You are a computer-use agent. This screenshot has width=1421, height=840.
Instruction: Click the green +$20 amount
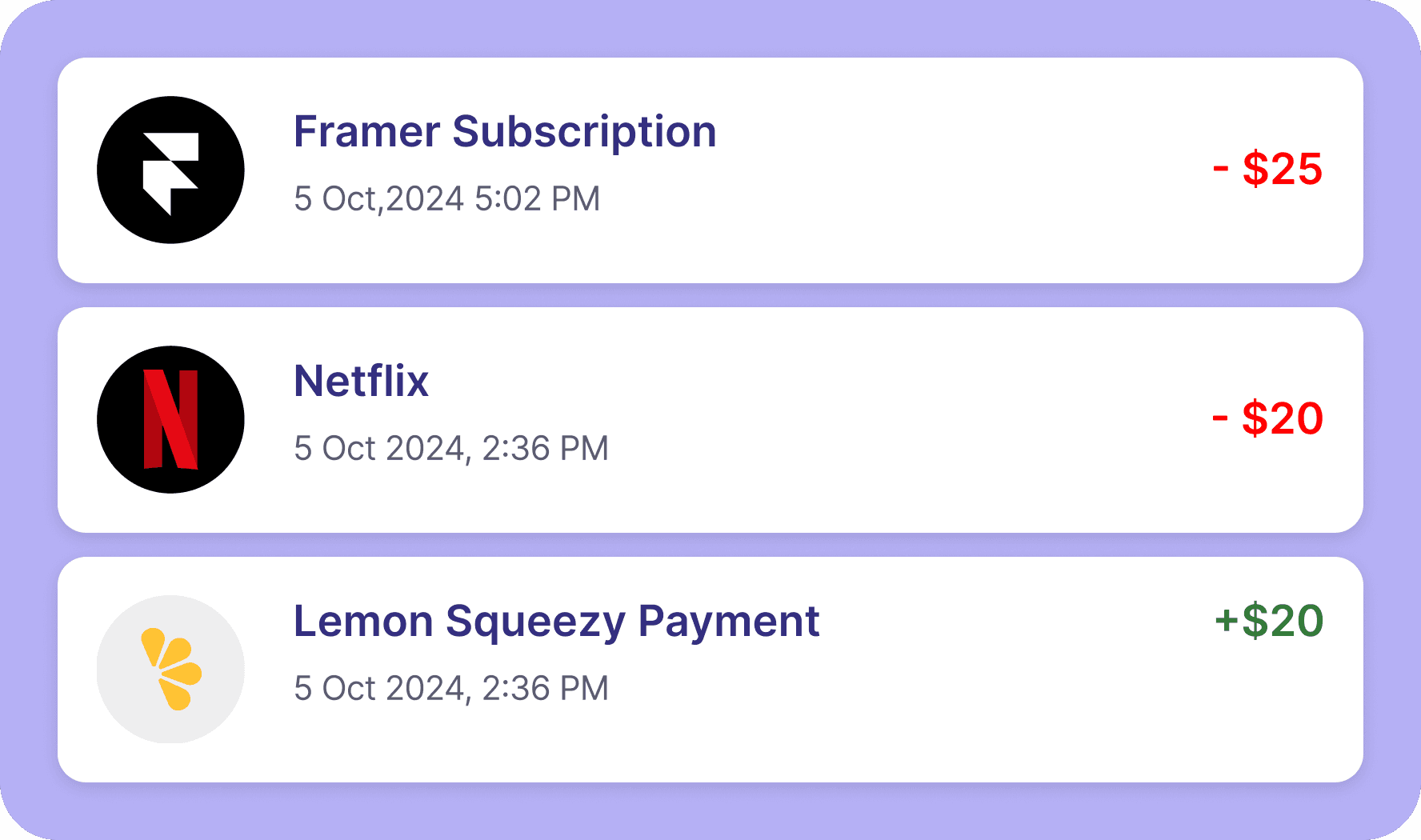coord(1269,621)
